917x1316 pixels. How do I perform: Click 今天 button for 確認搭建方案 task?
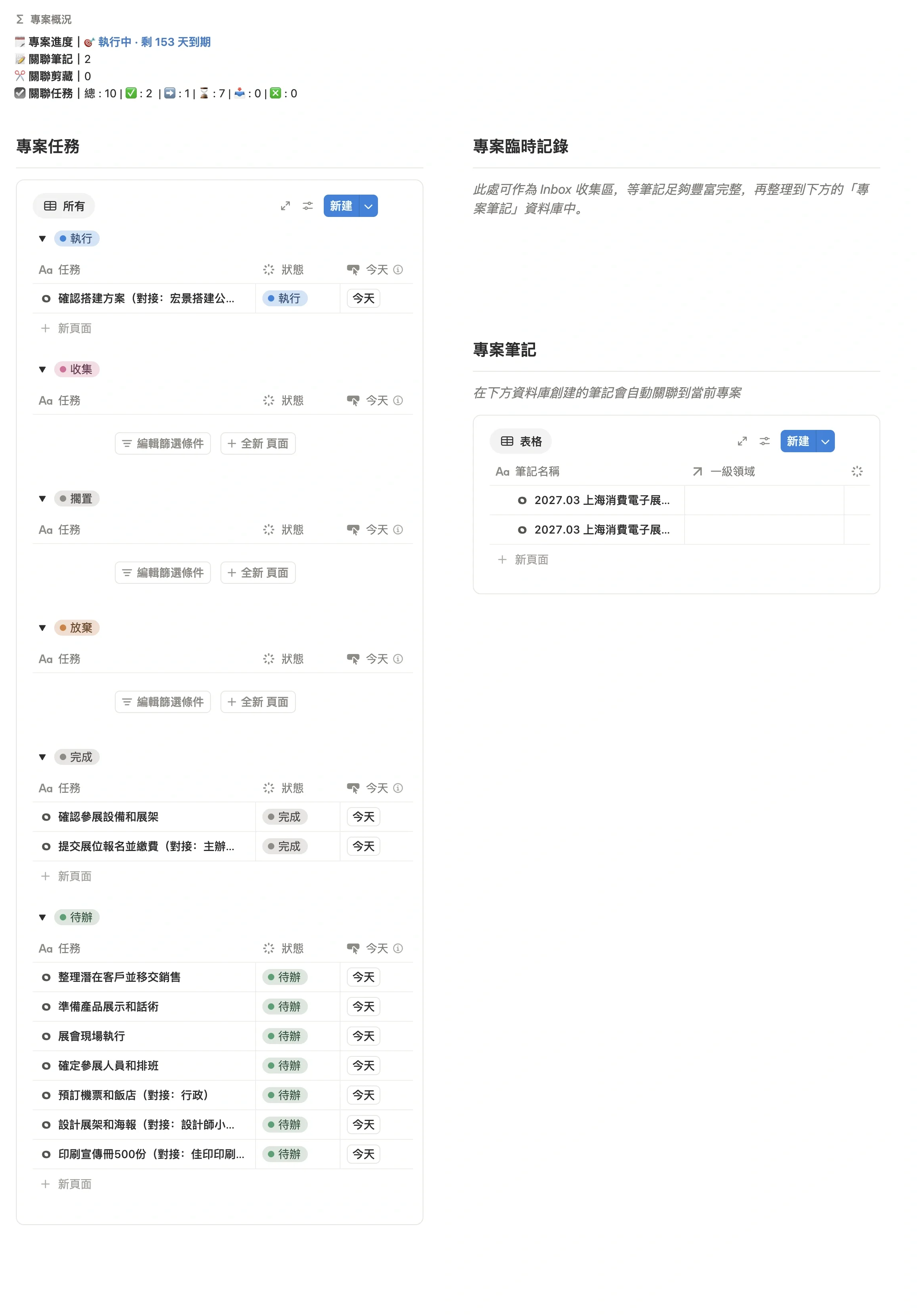tap(363, 299)
